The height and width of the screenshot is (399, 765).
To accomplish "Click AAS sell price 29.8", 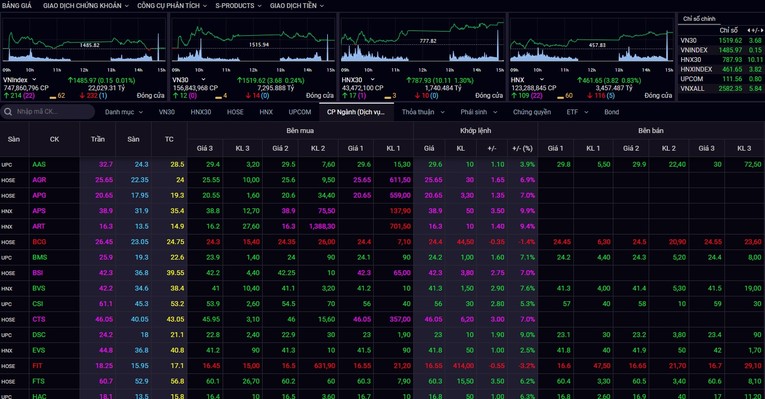I will coord(564,164).
